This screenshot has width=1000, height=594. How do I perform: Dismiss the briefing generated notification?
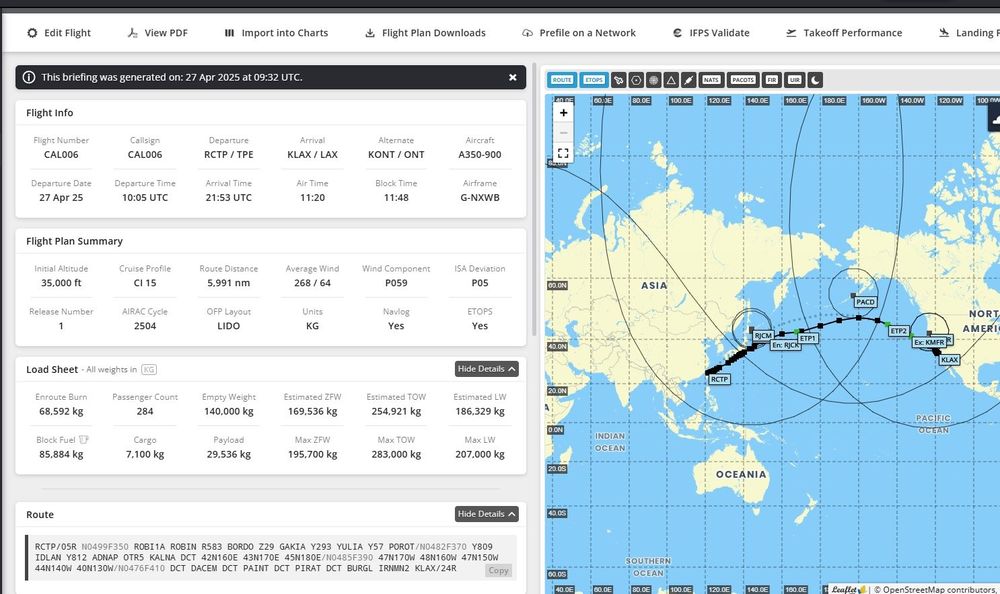tap(512, 77)
